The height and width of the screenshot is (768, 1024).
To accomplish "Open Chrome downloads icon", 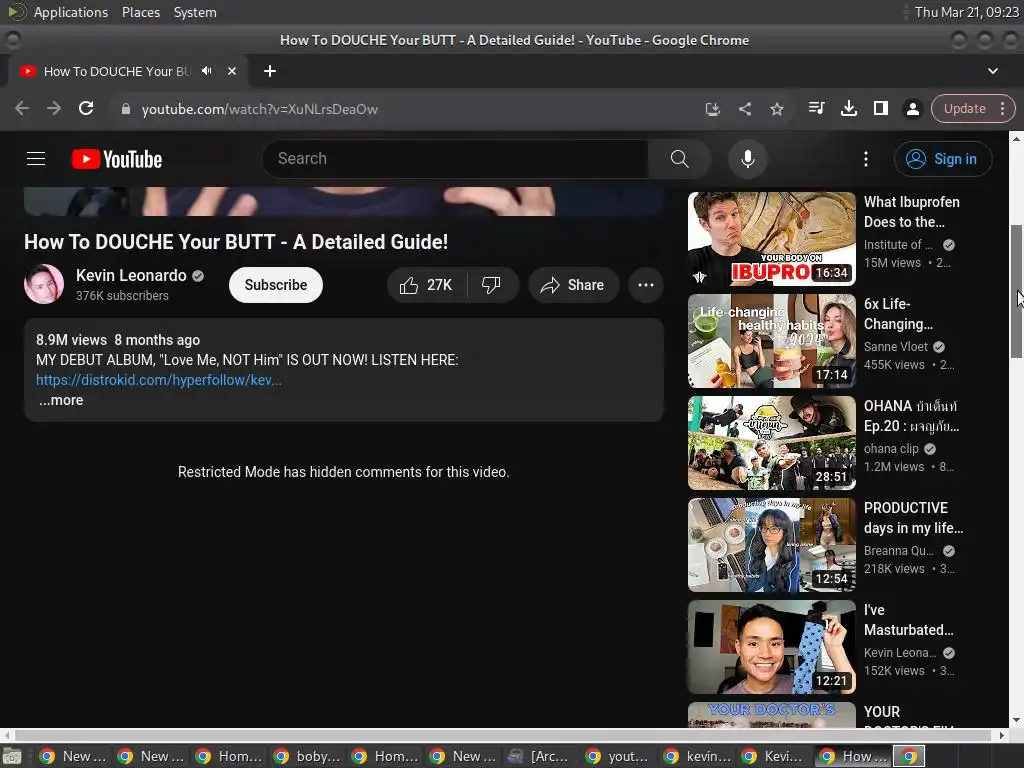I will (848, 108).
